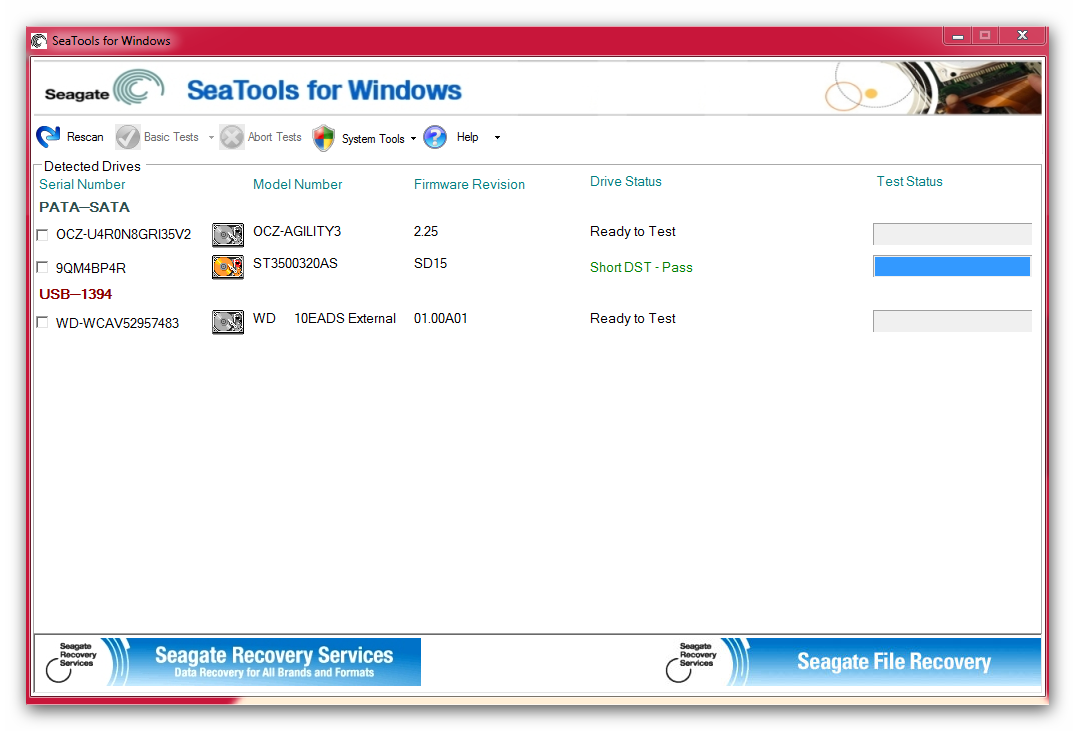Click Ready to Test status for WD drive
1075x731 pixels.
click(633, 318)
